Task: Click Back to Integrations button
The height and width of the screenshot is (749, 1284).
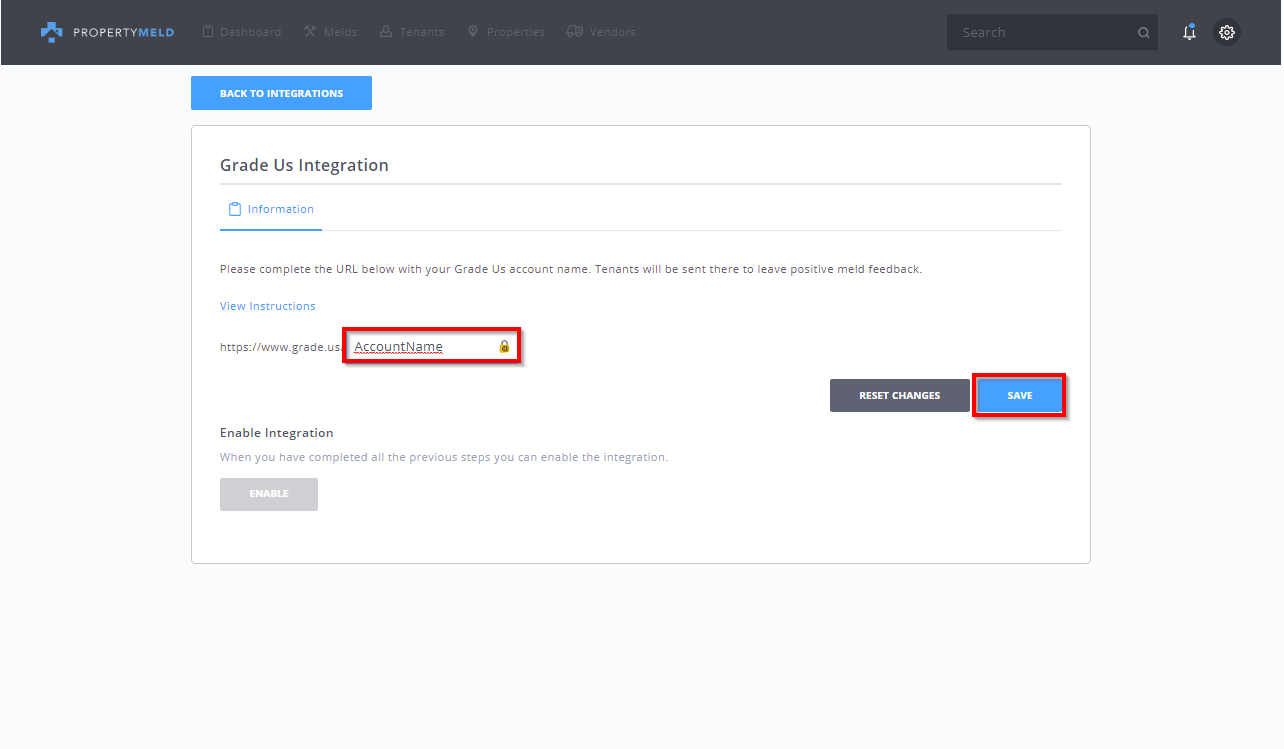Action: [x=281, y=93]
